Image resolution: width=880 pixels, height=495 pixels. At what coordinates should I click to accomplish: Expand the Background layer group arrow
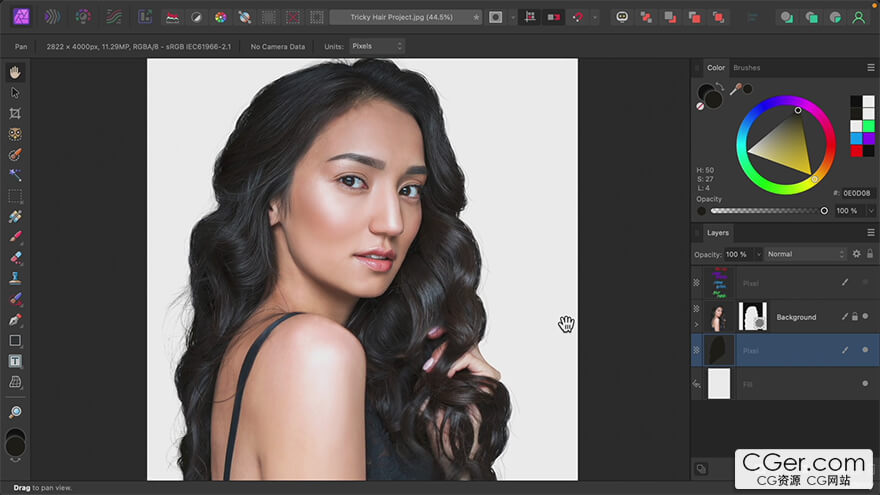coord(696,325)
